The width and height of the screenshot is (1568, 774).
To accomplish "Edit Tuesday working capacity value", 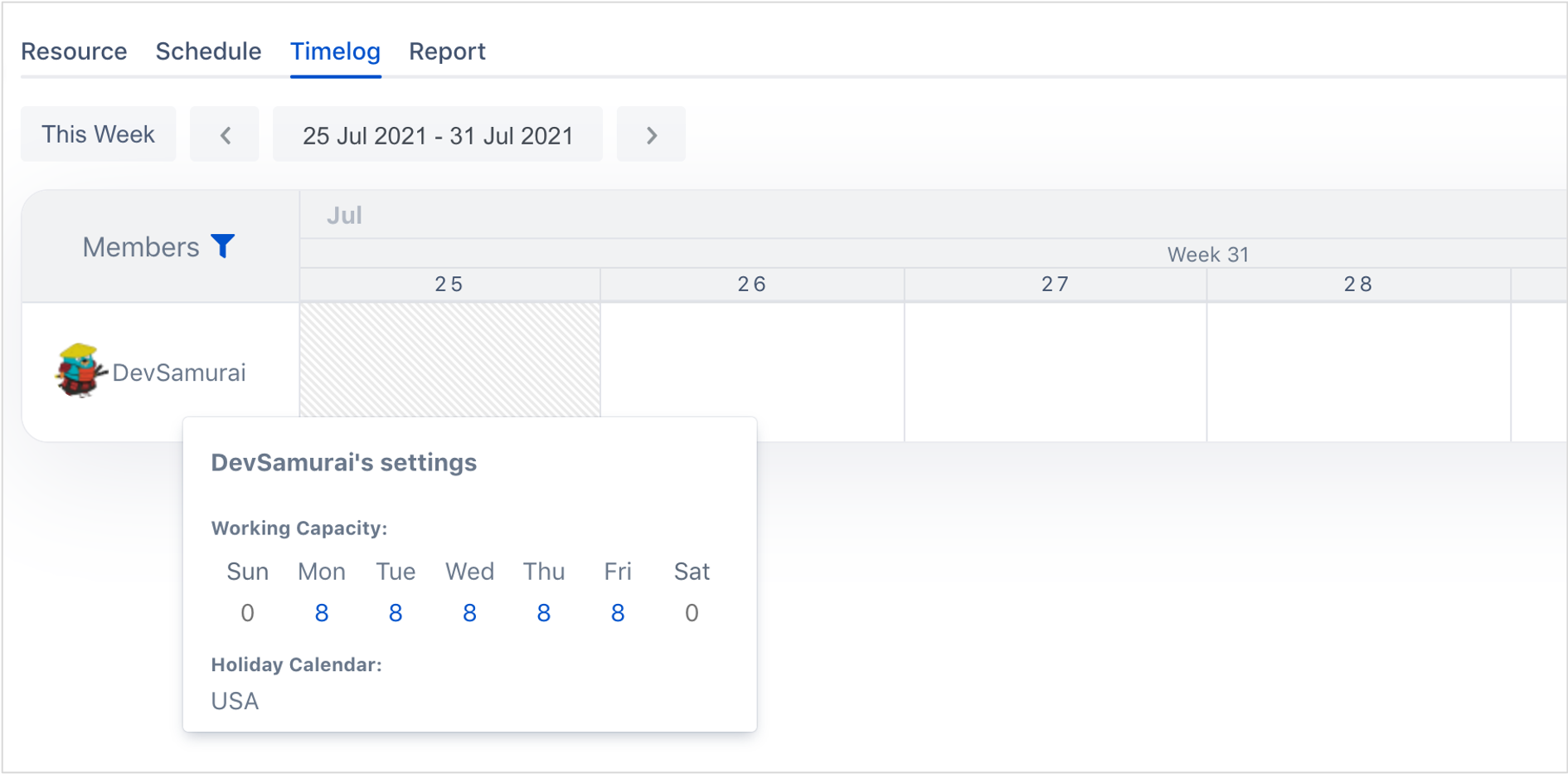I will (x=396, y=613).
